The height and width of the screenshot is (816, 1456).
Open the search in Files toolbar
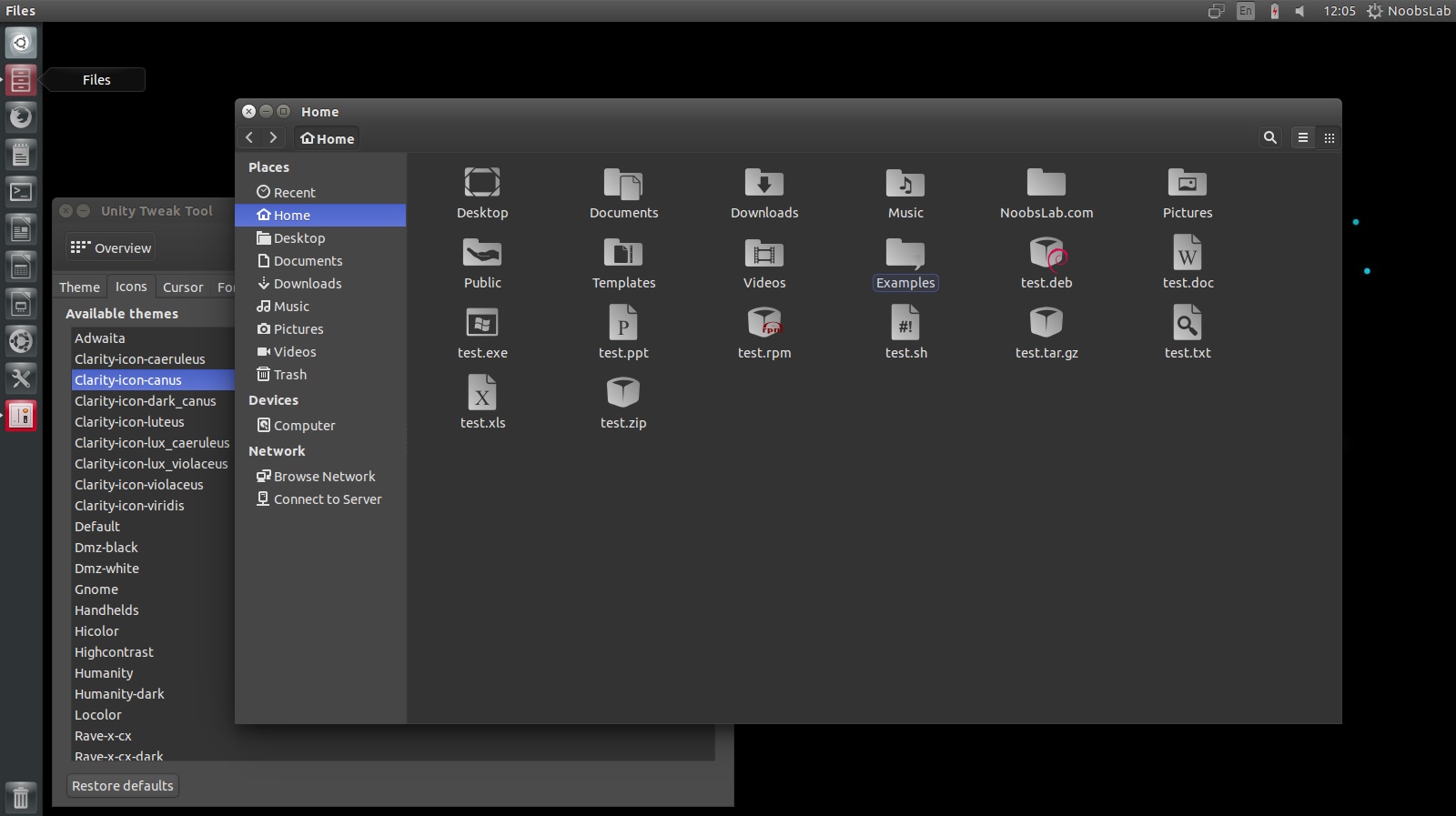tap(1269, 137)
